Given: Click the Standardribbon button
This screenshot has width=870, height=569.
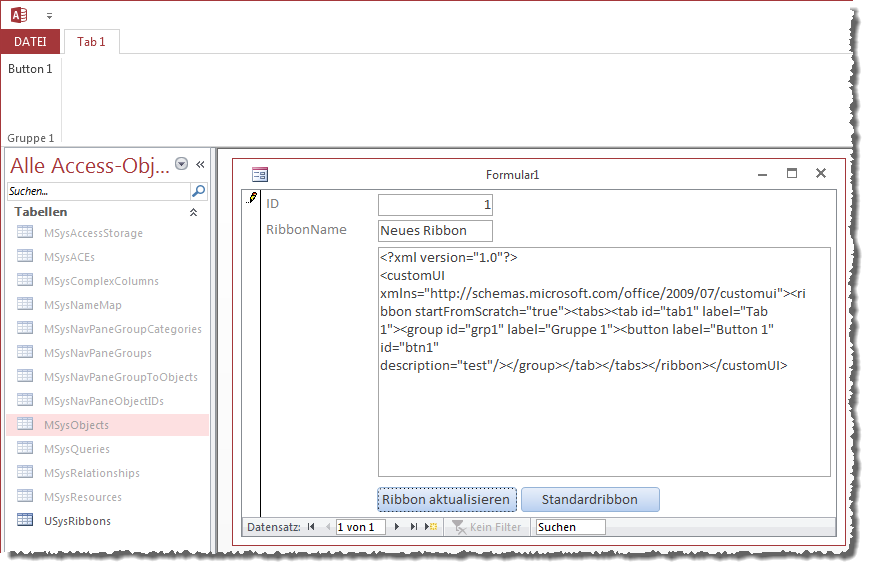Looking at the screenshot, I should point(590,499).
